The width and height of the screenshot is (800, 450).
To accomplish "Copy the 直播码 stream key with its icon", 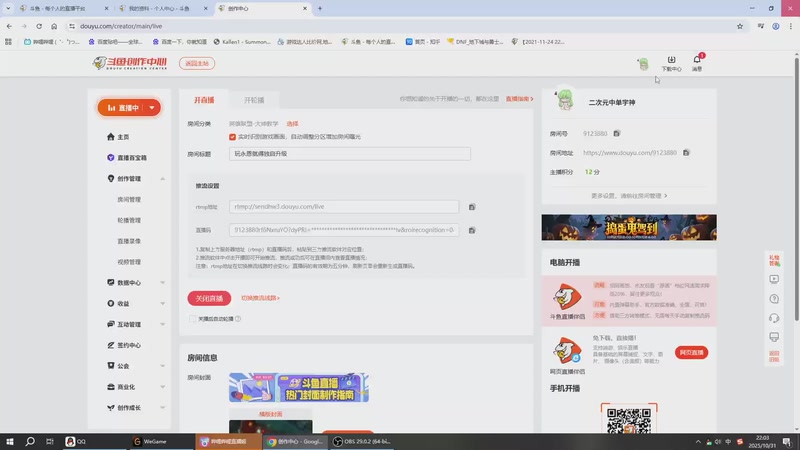I will tap(472, 230).
